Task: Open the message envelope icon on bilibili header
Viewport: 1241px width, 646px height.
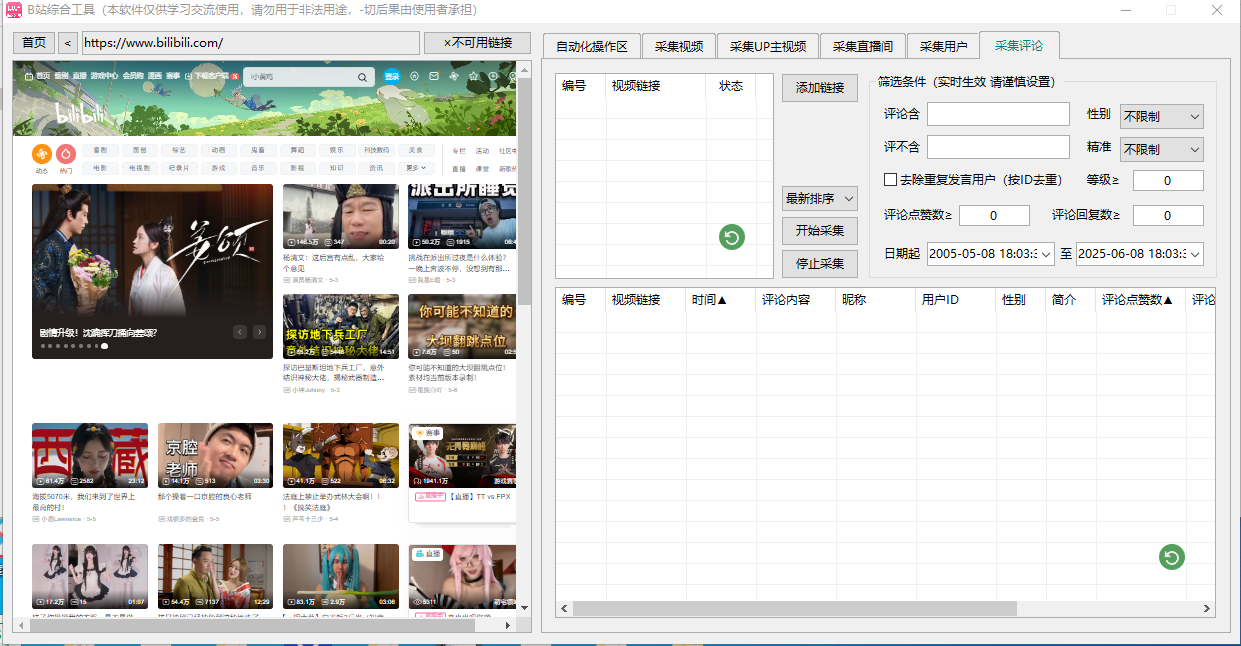Action: [x=434, y=76]
